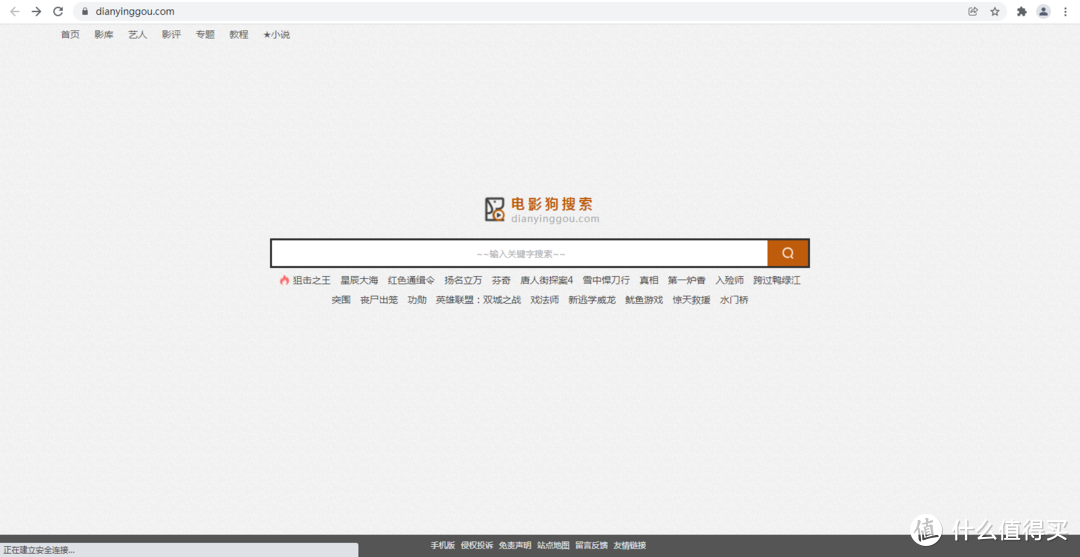Search hot keyword 突围
Viewport: 1080px width, 557px height.
(x=341, y=300)
